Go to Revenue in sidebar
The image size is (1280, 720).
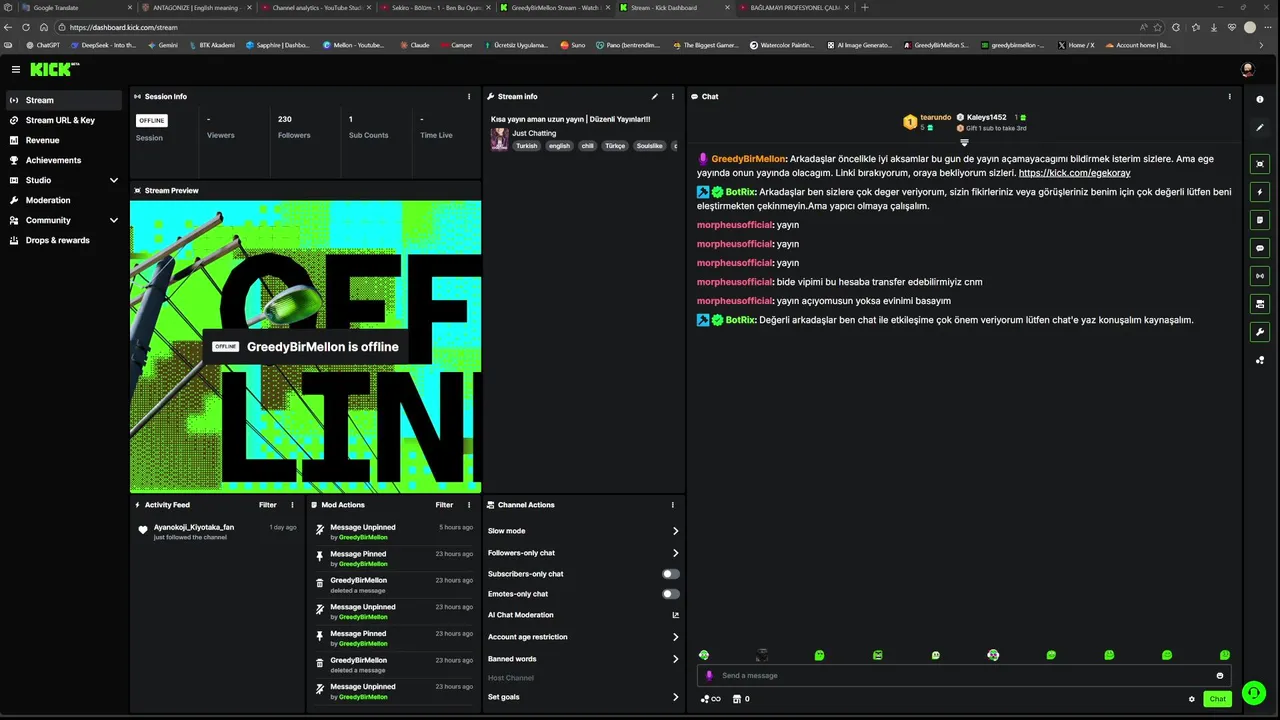point(64,140)
